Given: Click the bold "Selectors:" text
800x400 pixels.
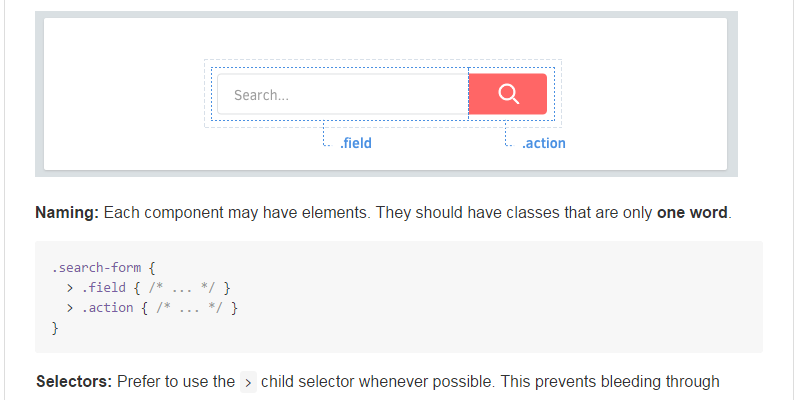Looking at the screenshot, I should [74, 382].
